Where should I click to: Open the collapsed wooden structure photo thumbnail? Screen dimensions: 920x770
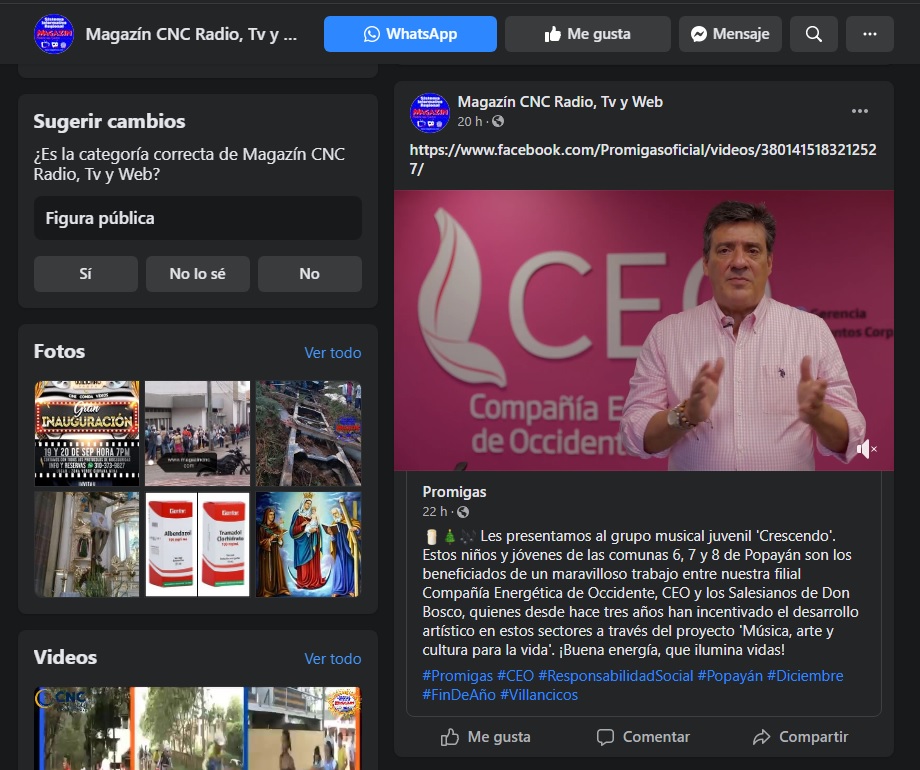(309, 433)
